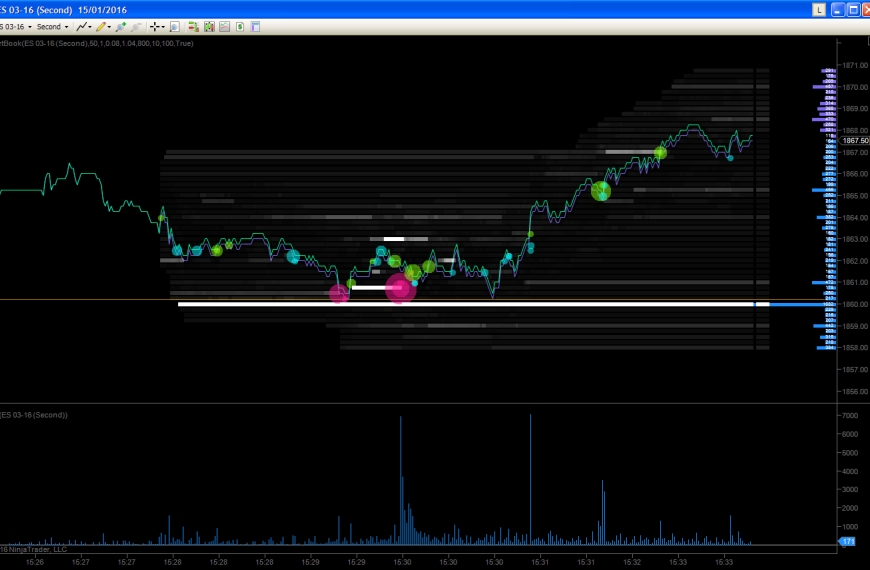Expand the ES 03-16 instrument dropdown
This screenshot has width=870, height=570.
pyautogui.click(x=29, y=27)
